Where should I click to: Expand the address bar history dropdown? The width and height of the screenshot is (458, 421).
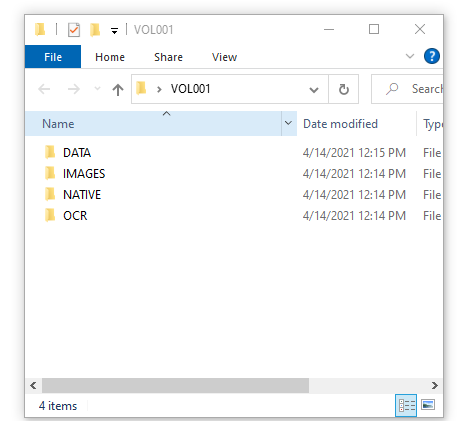(314, 90)
